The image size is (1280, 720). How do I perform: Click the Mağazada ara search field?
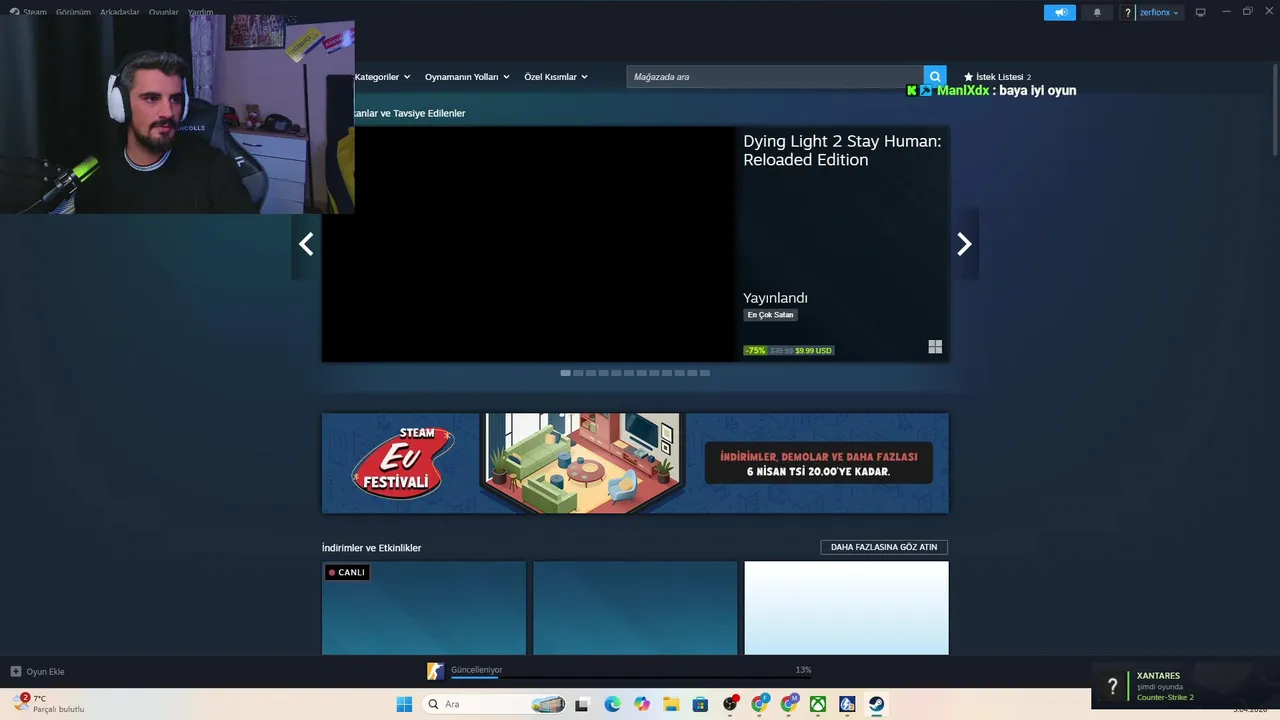pyautogui.click(x=775, y=77)
